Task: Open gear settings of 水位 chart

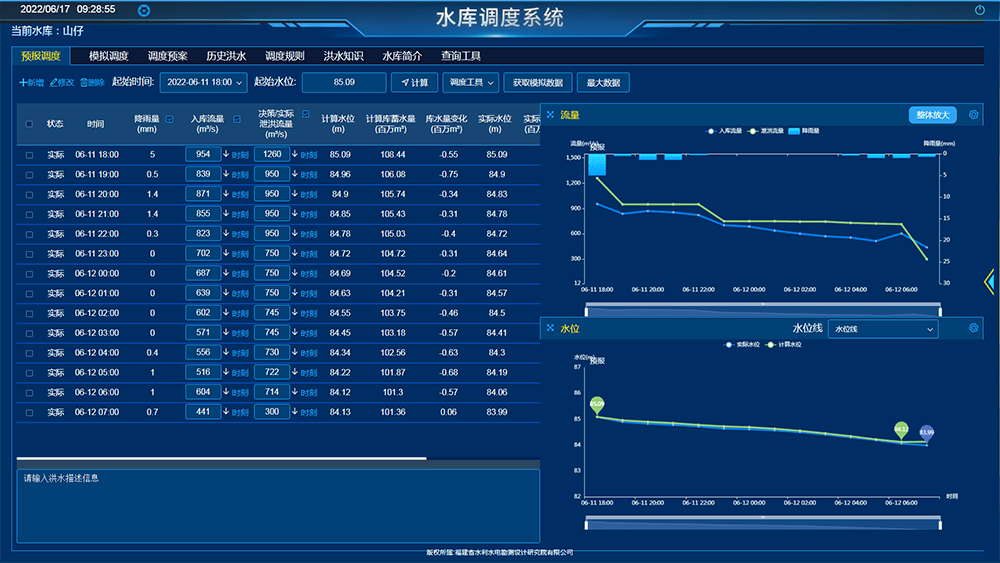Action: 974,328
